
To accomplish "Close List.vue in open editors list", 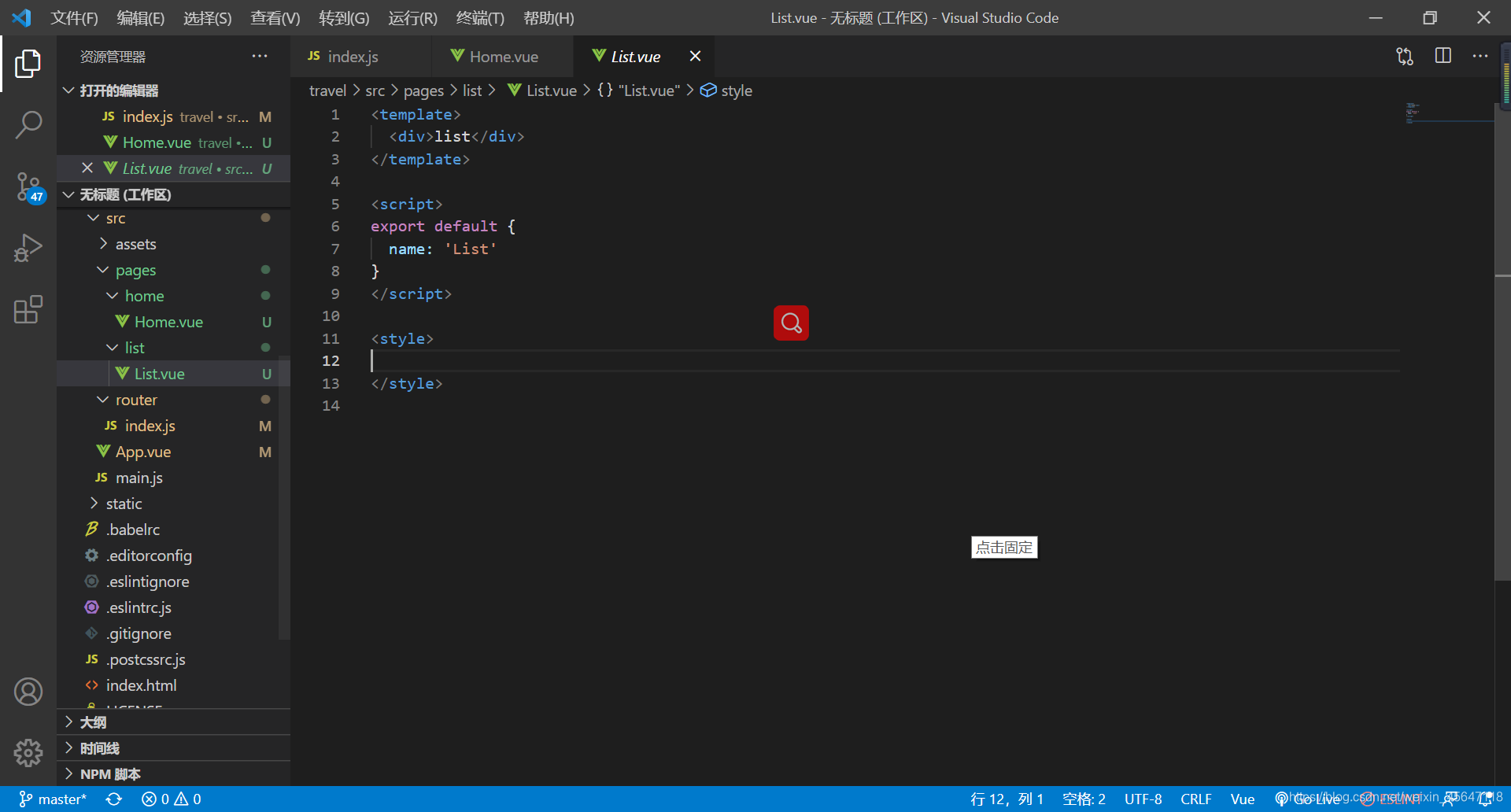I will (x=87, y=168).
